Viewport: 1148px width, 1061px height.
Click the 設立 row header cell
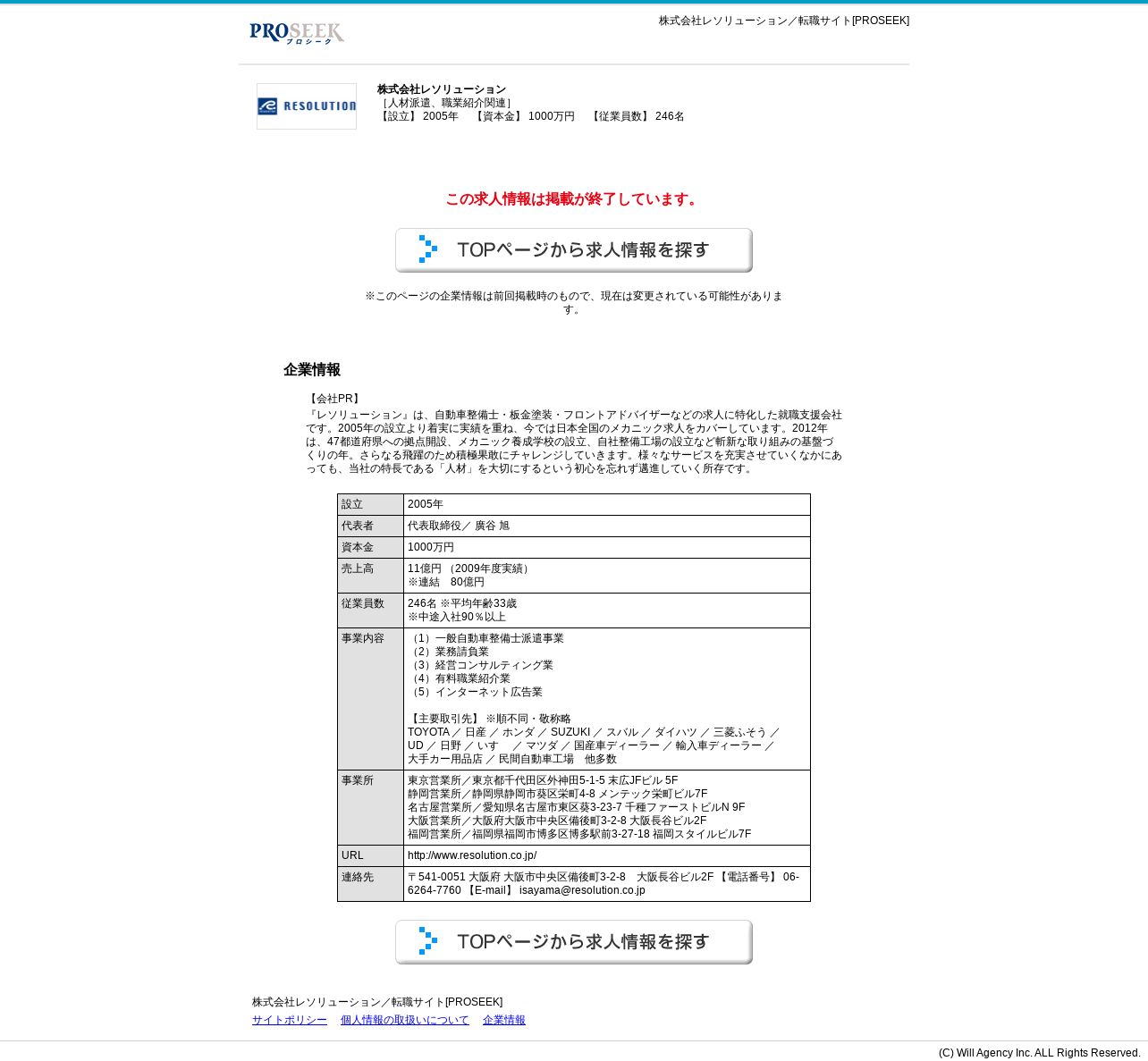370,505
